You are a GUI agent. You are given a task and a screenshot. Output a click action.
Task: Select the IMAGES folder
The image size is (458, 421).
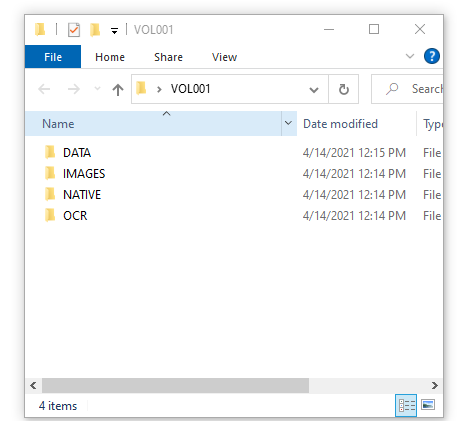point(84,174)
